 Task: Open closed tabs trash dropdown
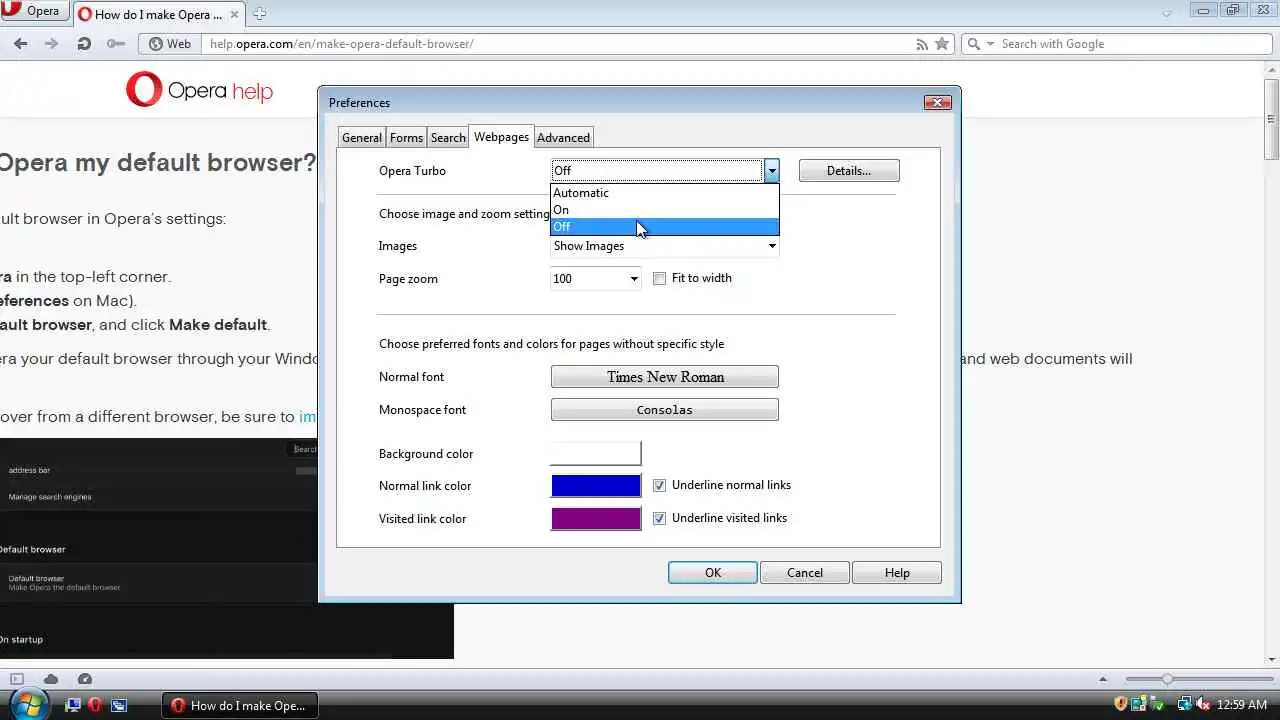click(x=1167, y=13)
